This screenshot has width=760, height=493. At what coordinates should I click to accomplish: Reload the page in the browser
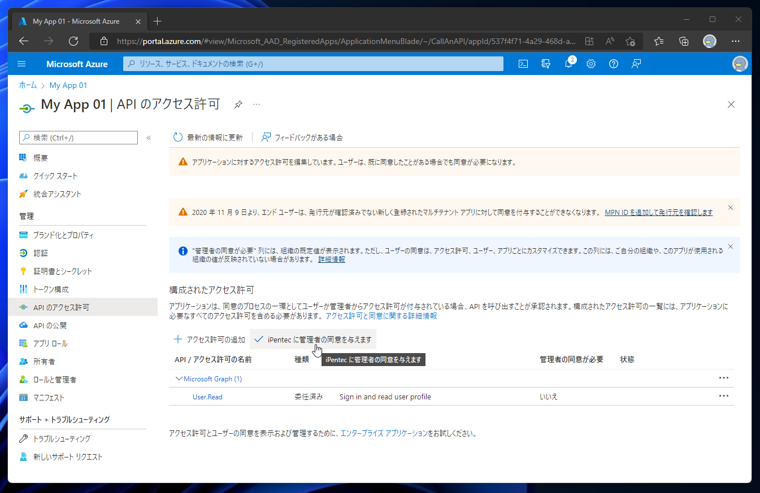pyautogui.click(x=73, y=41)
